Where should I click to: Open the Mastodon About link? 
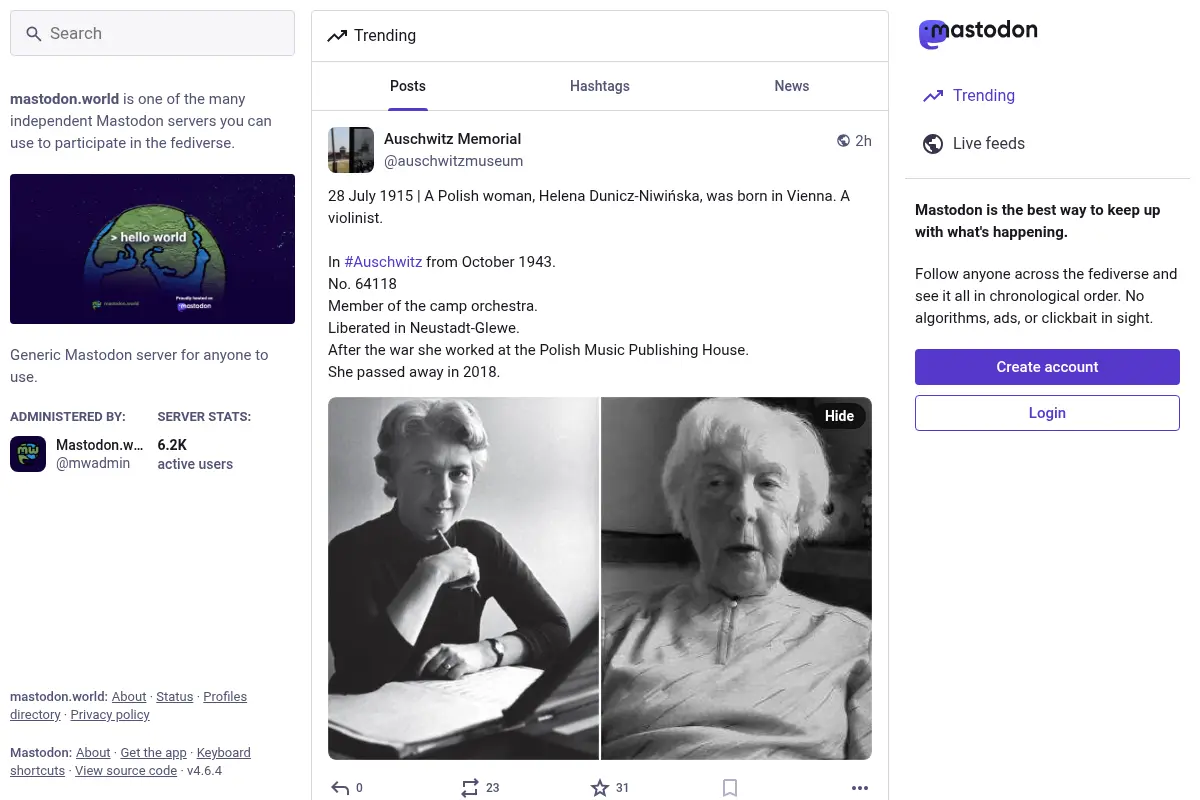tap(93, 753)
